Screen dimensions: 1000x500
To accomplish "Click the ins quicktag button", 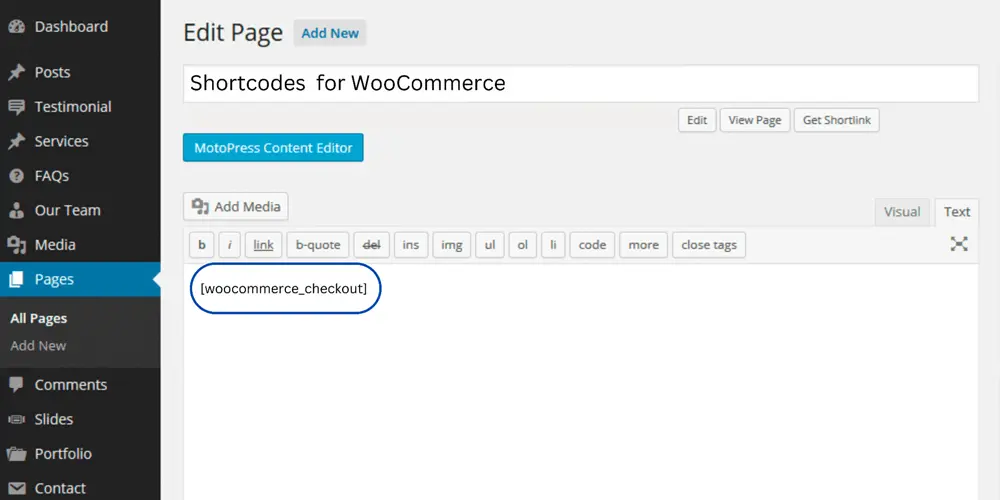I will (411, 245).
